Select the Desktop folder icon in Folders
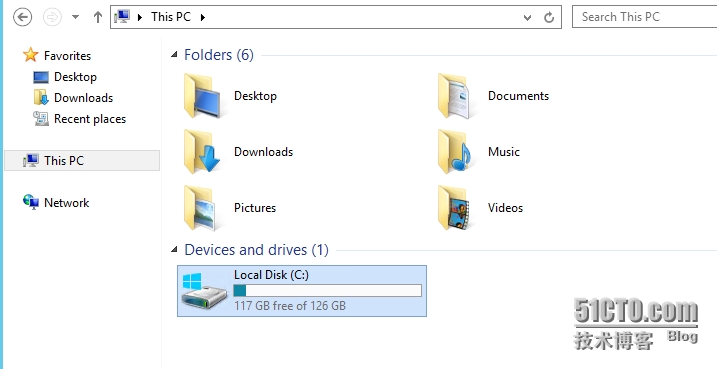The image size is (717, 369). tap(202, 96)
